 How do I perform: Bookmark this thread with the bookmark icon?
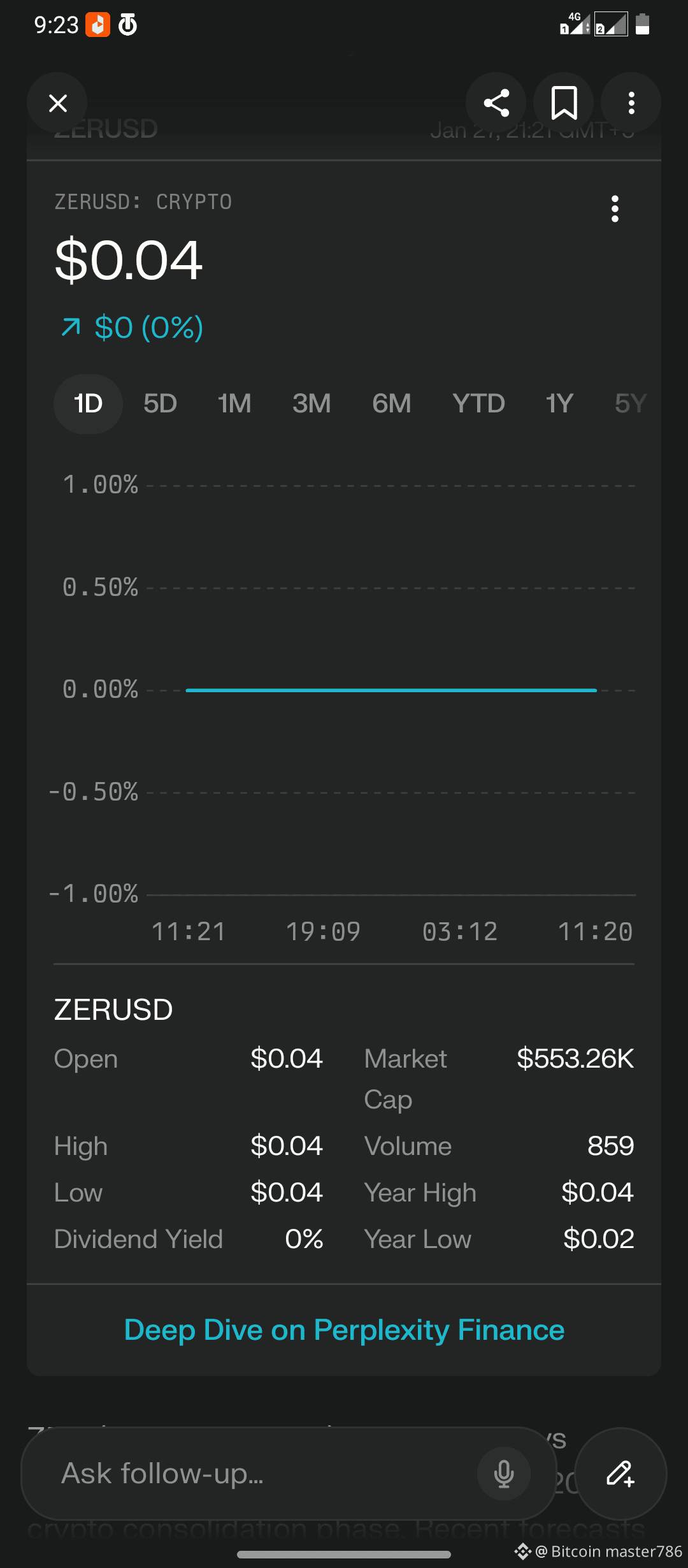(x=564, y=103)
